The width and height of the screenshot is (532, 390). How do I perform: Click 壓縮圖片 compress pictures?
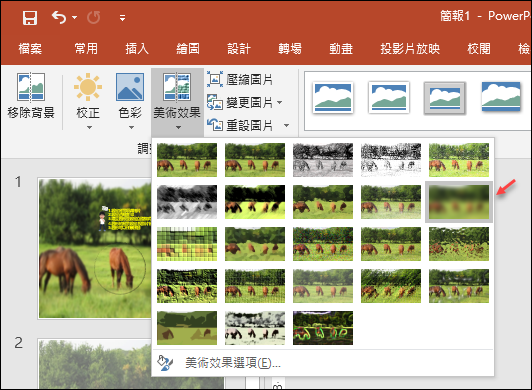coord(240,79)
